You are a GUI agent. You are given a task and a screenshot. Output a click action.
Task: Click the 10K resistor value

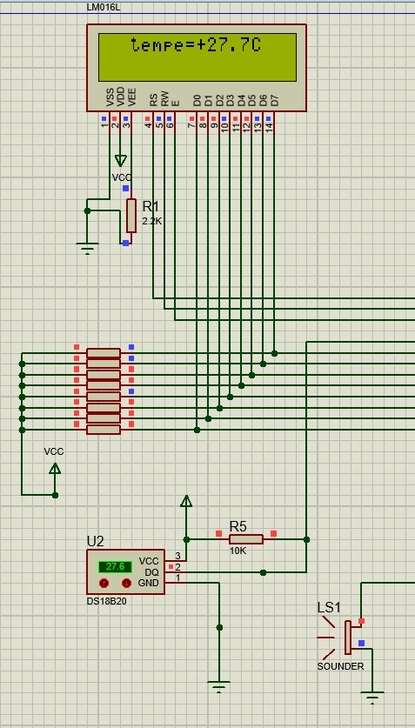[x=238, y=550]
